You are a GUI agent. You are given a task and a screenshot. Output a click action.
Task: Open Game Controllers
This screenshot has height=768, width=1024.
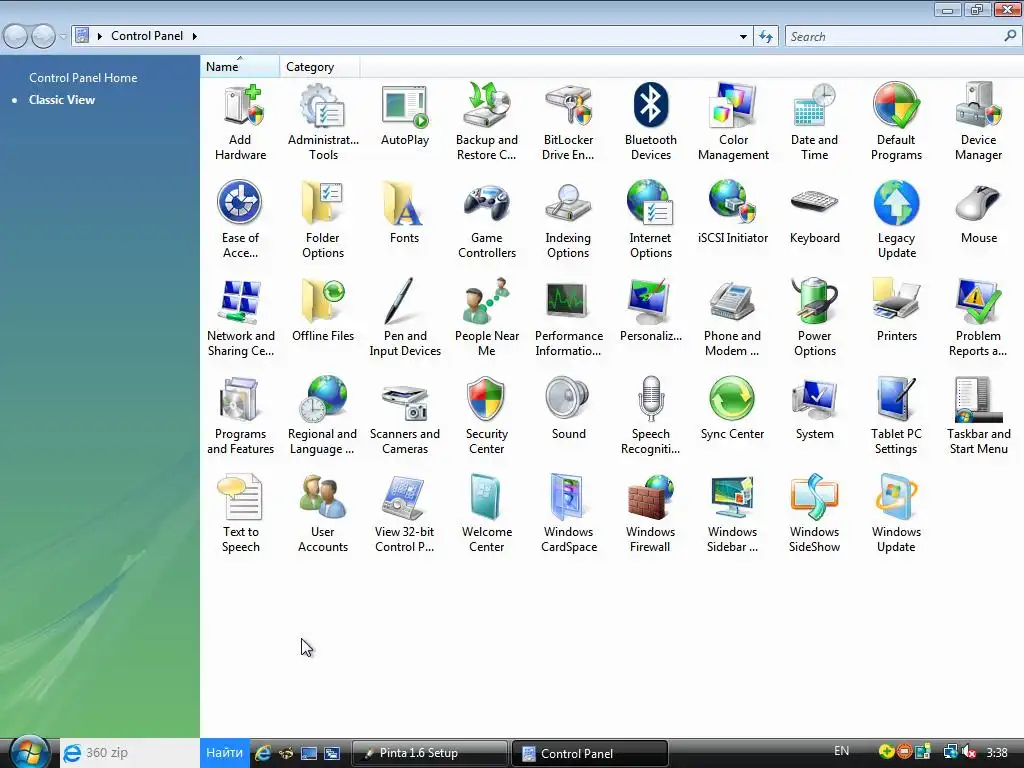(487, 219)
